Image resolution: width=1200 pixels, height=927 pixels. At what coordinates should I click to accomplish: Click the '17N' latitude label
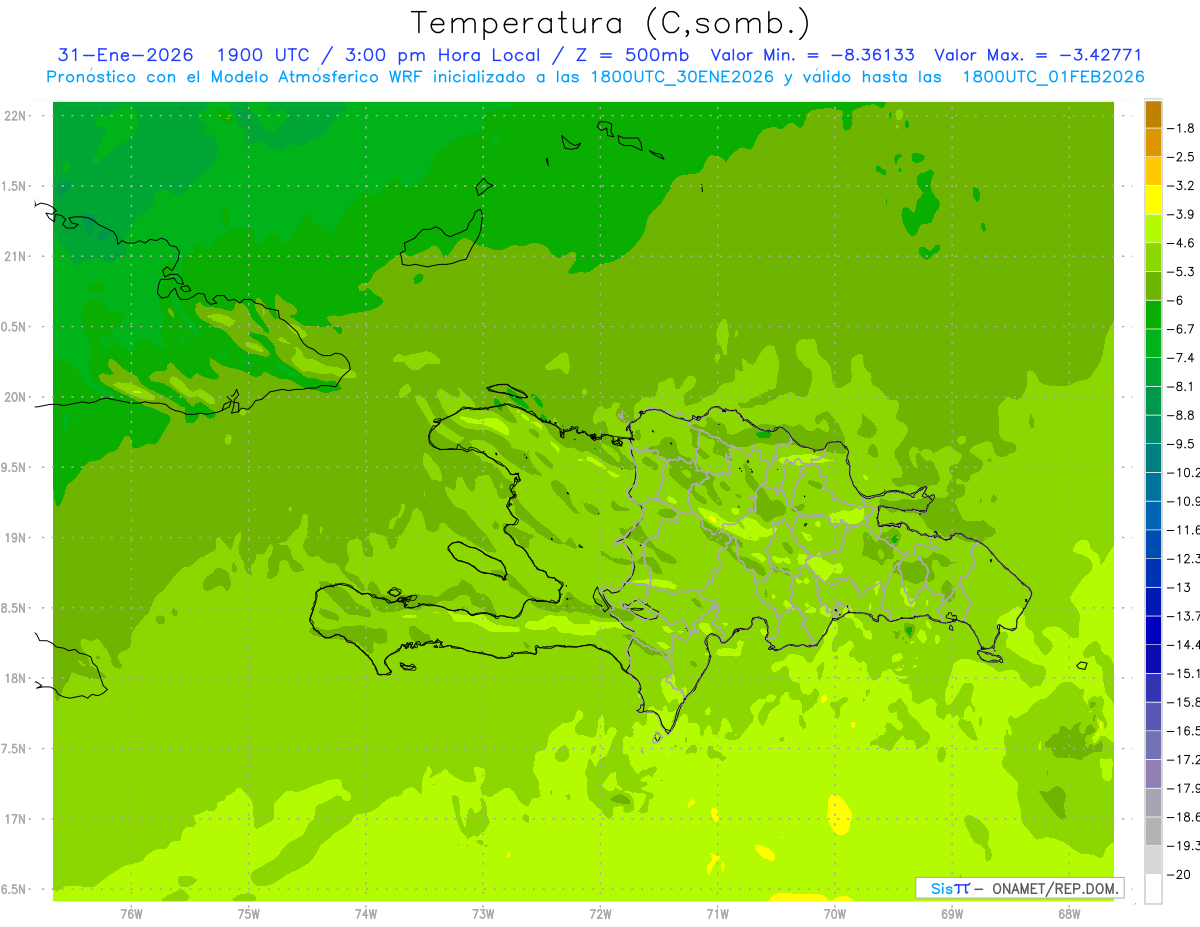pos(17,819)
